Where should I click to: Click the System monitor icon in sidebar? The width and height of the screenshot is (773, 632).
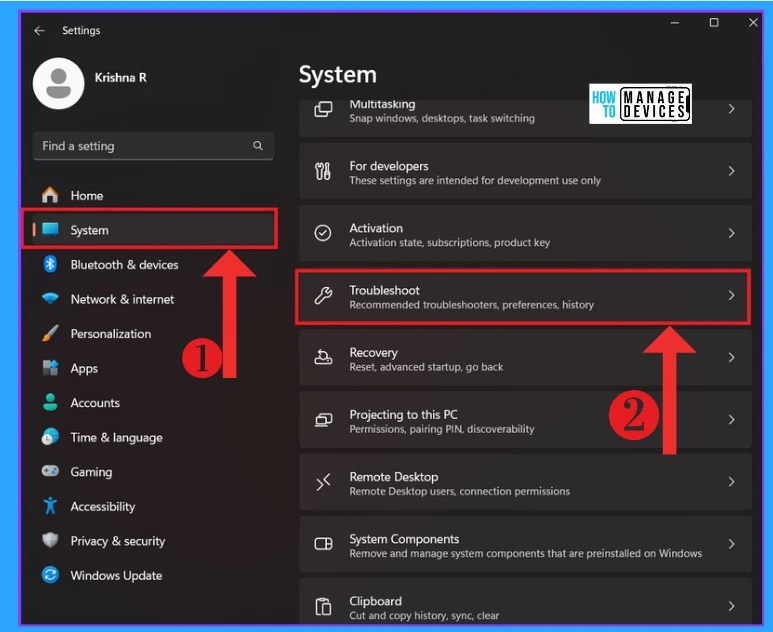tap(50, 229)
